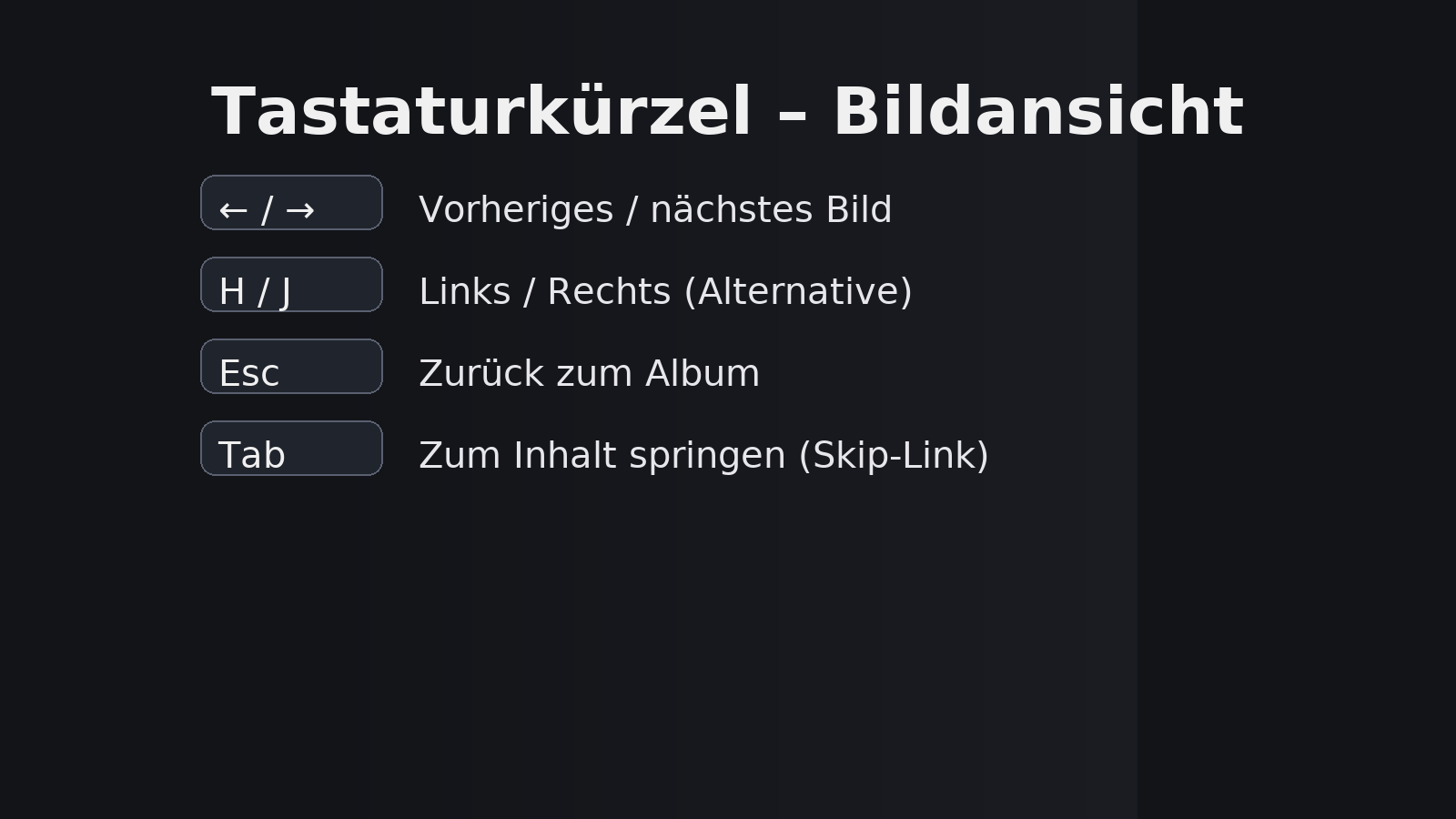
Task: Click the "Zum Inhalt springen" text
Action: [602, 456]
